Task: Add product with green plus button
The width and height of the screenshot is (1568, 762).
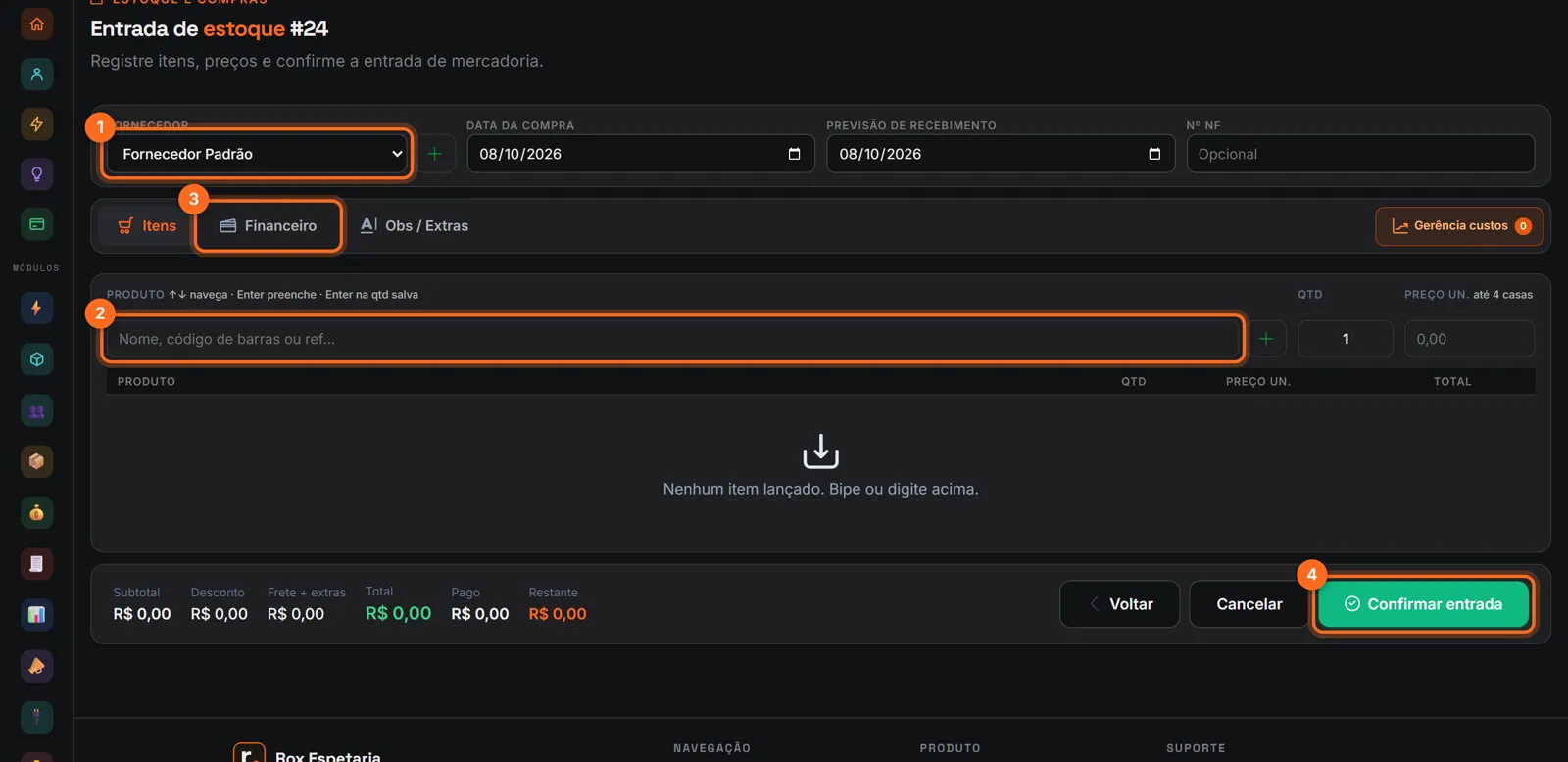Action: pyautogui.click(x=1266, y=339)
